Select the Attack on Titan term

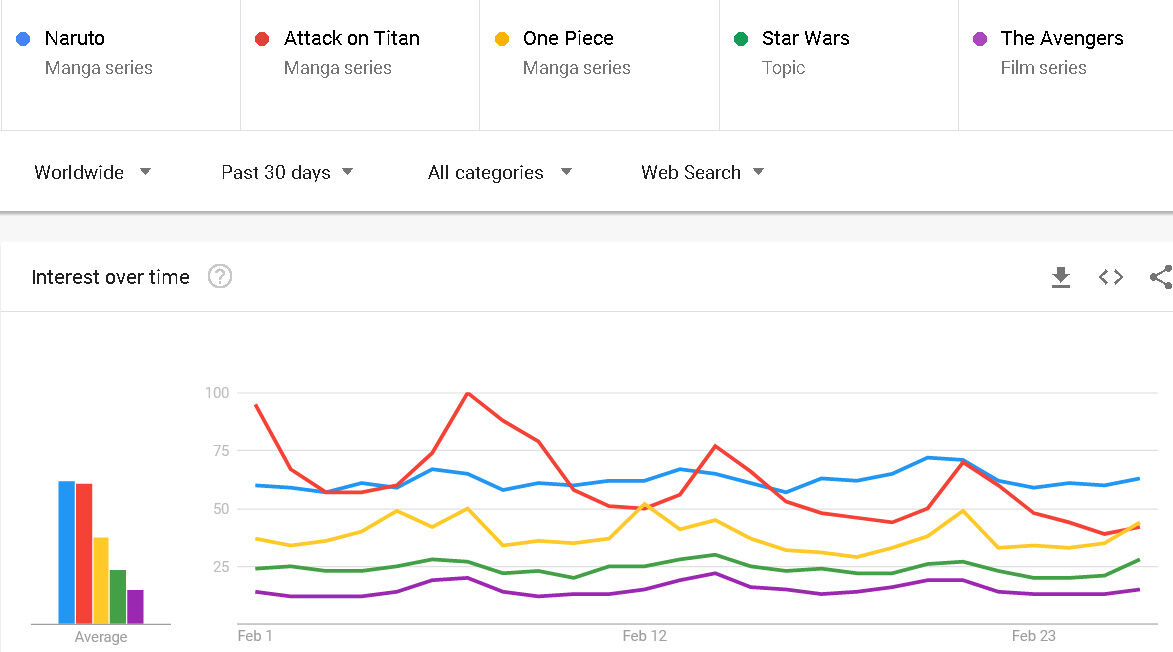click(x=351, y=39)
